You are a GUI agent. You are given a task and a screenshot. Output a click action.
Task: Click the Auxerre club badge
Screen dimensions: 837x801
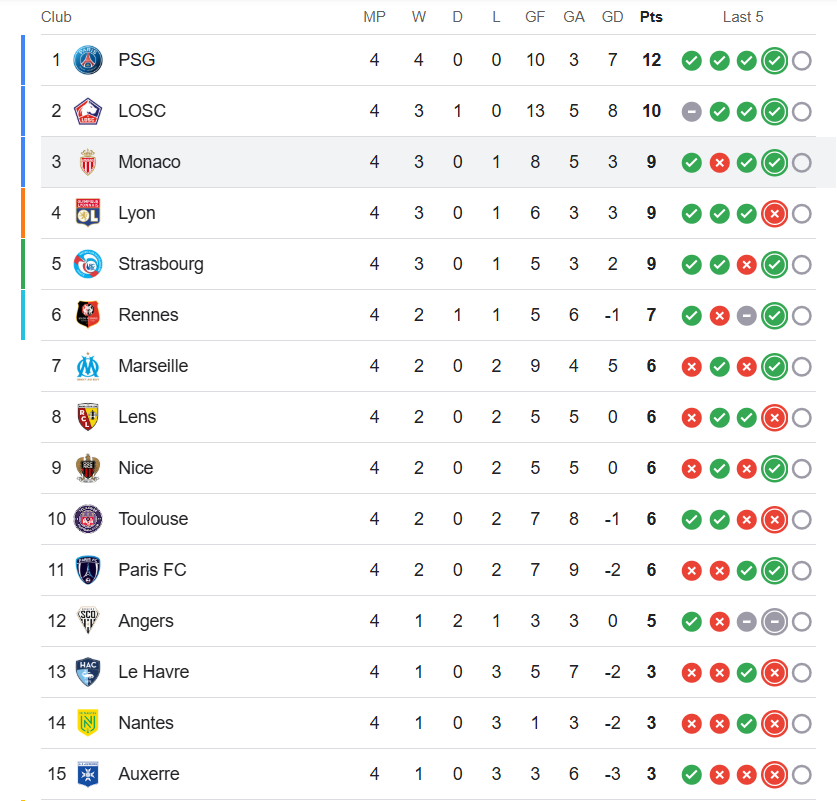88,774
